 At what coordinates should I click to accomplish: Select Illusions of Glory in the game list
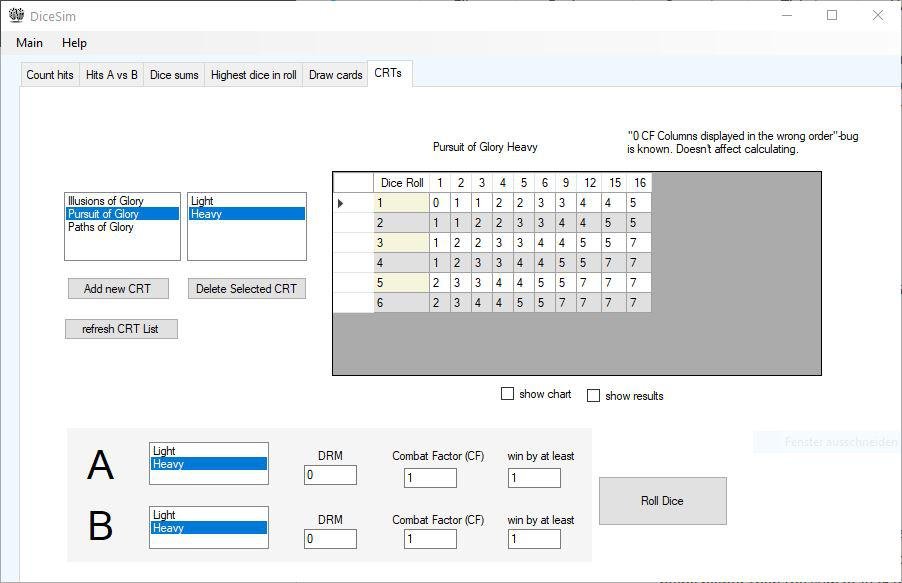click(x=122, y=200)
